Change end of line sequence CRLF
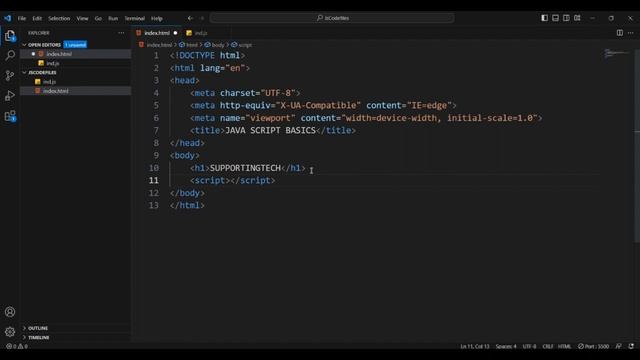640x360 pixels. [548, 346]
